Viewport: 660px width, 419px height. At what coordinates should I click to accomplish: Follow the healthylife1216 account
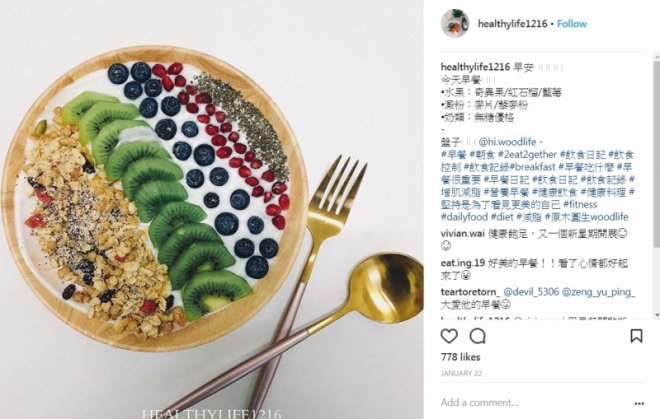tap(572, 24)
